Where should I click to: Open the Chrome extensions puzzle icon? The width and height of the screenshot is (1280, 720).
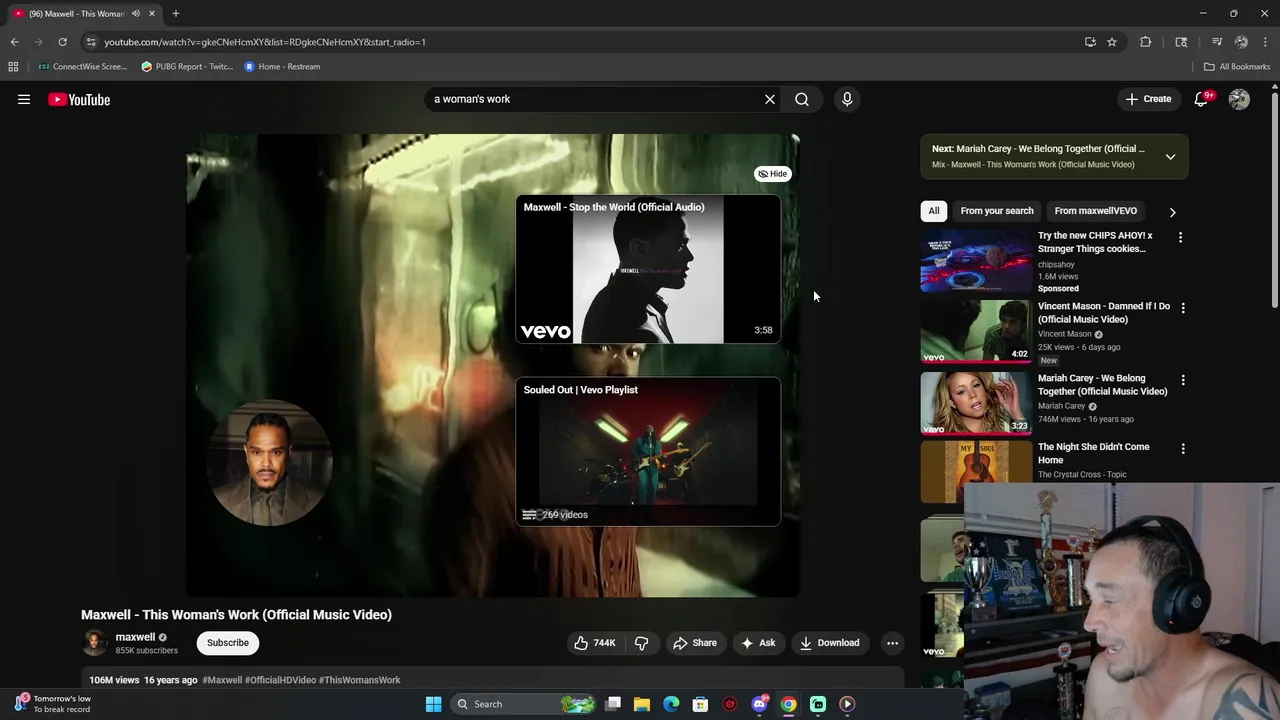click(x=1146, y=42)
